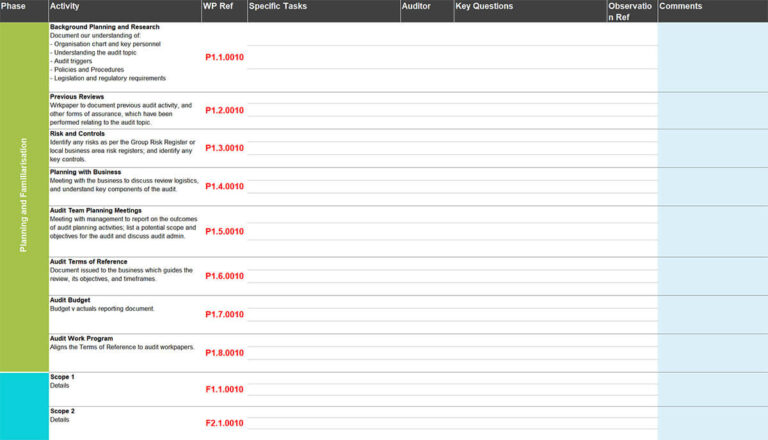
Task: Click the Risk and Controls heading
Action: (77, 133)
